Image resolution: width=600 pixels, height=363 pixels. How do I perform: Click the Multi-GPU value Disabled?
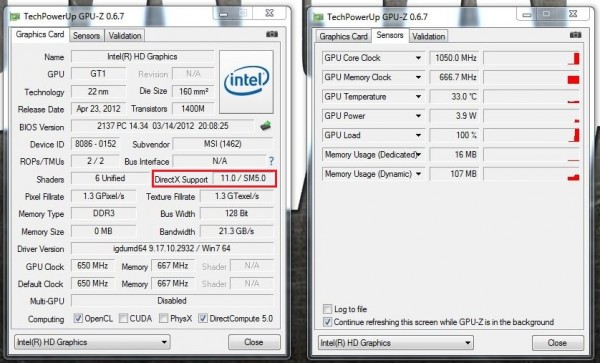point(172,301)
